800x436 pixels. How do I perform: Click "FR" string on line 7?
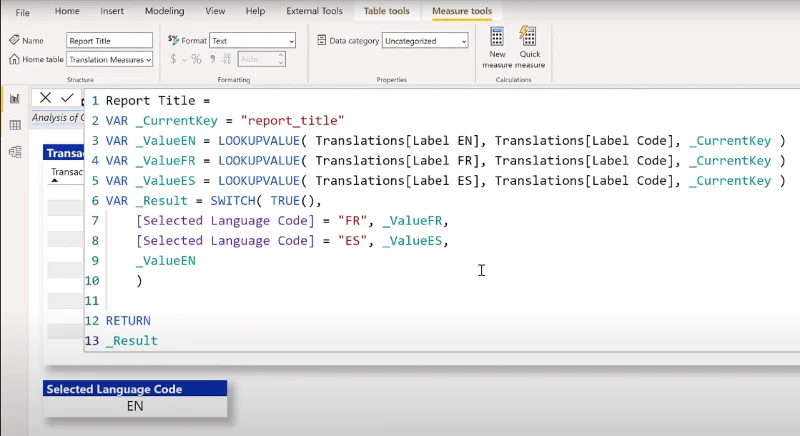click(352, 221)
